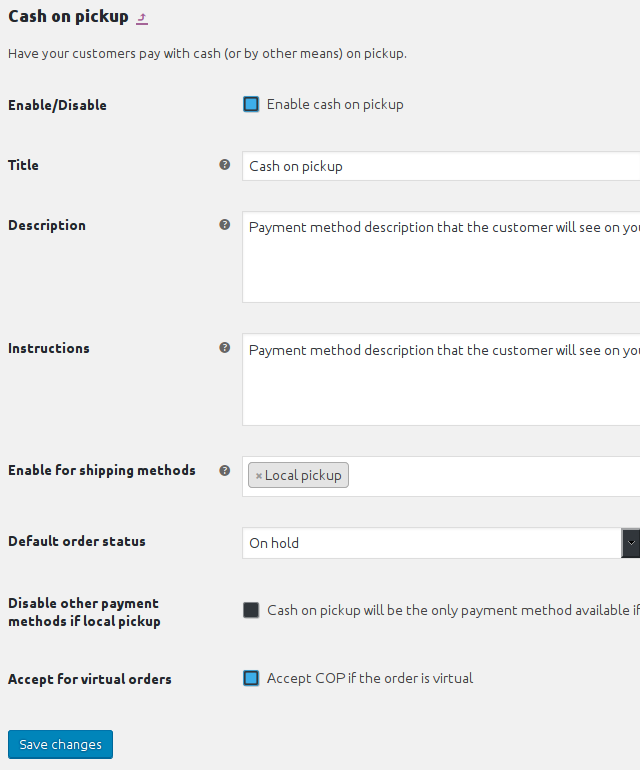Uncheck Accept COP if the order is virtual

point(251,678)
